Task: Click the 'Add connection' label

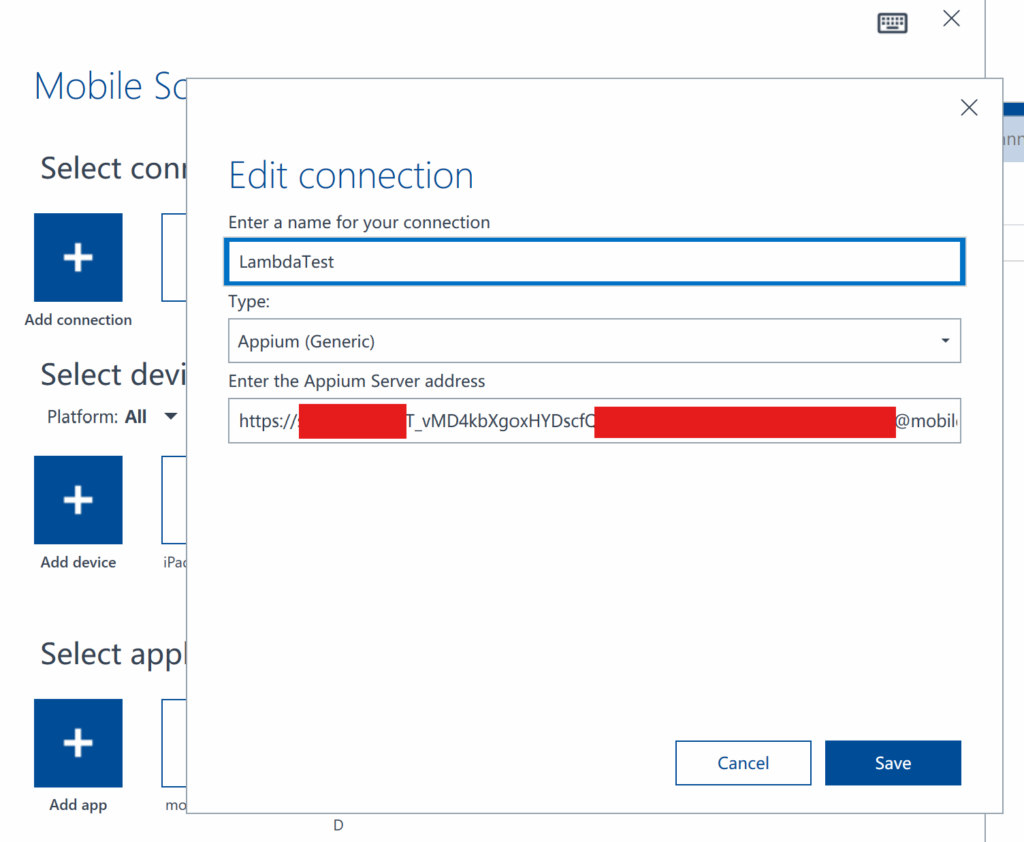Action: pos(78,320)
